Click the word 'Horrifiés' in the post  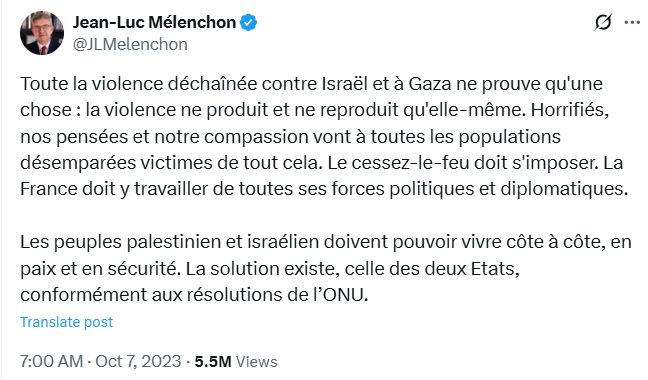(569, 110)
